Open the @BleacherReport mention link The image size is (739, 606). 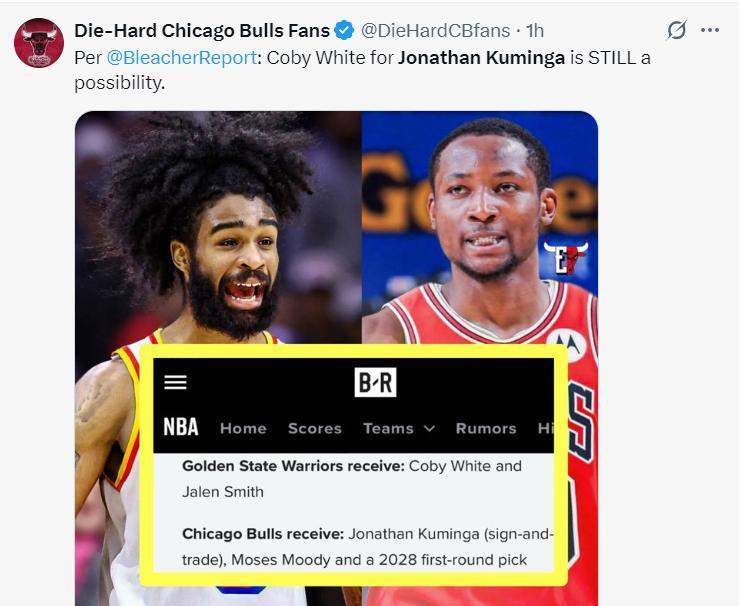click(x=182, y=58)
